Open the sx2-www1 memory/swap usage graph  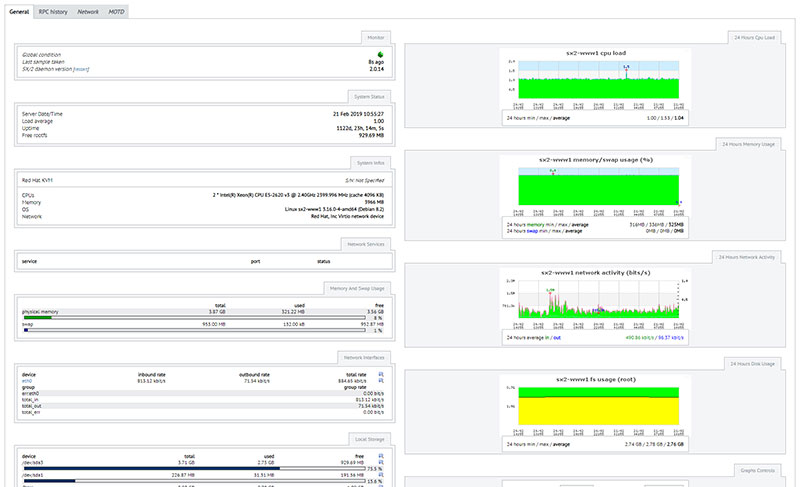click(595, 187)
